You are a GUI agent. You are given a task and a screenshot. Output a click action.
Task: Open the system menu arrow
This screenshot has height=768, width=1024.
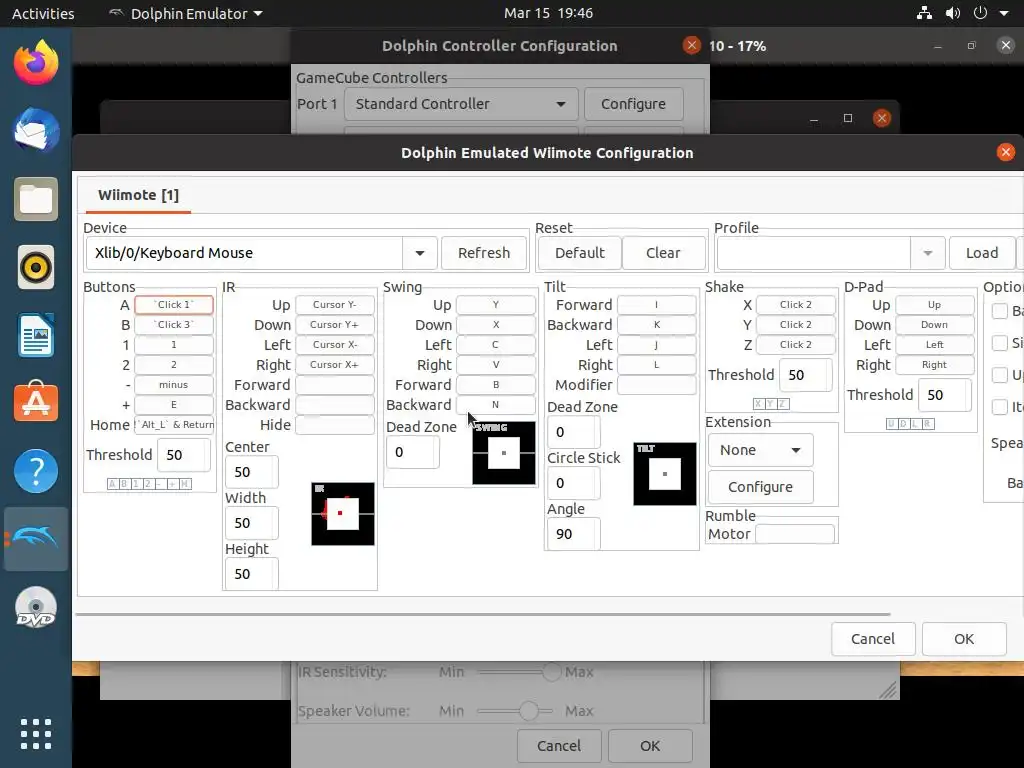(1004, 13)
